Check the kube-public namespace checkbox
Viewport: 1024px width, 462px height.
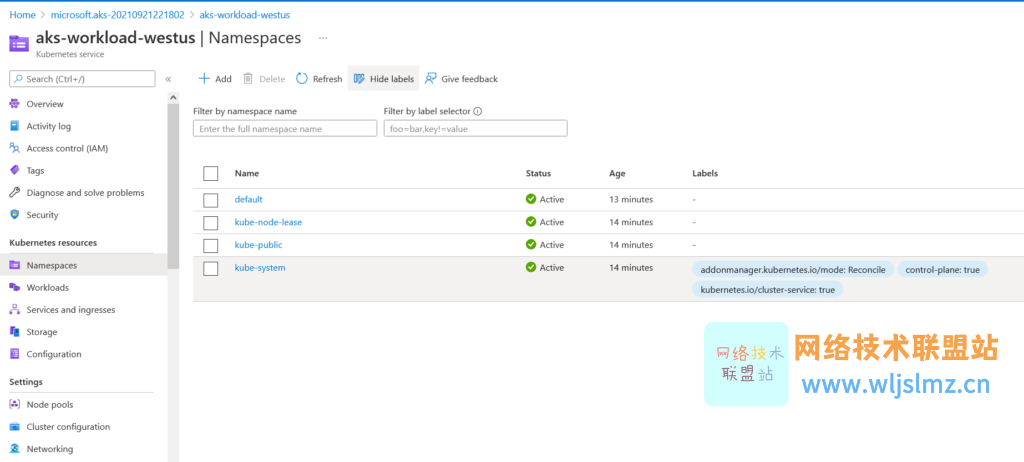210,246
